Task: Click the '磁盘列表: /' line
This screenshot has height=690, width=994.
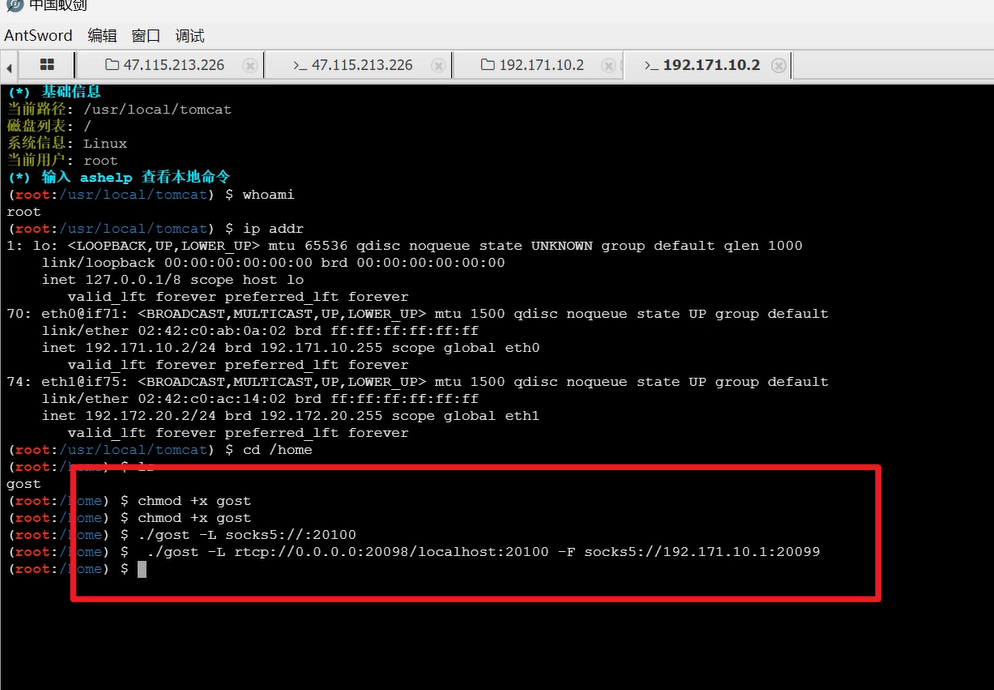Action: pyautogui.click(x=49, y=126)
